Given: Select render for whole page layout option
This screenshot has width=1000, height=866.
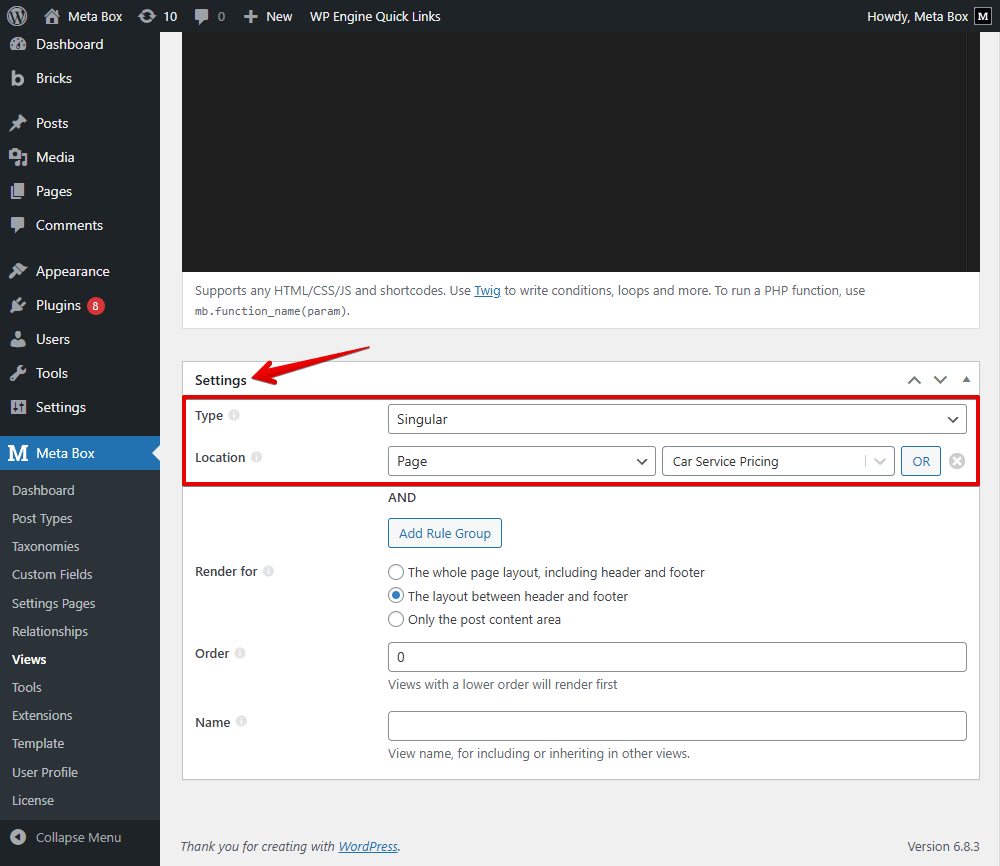Looking at the screenshot, I should pyautogui.click(x=396, y=572).
